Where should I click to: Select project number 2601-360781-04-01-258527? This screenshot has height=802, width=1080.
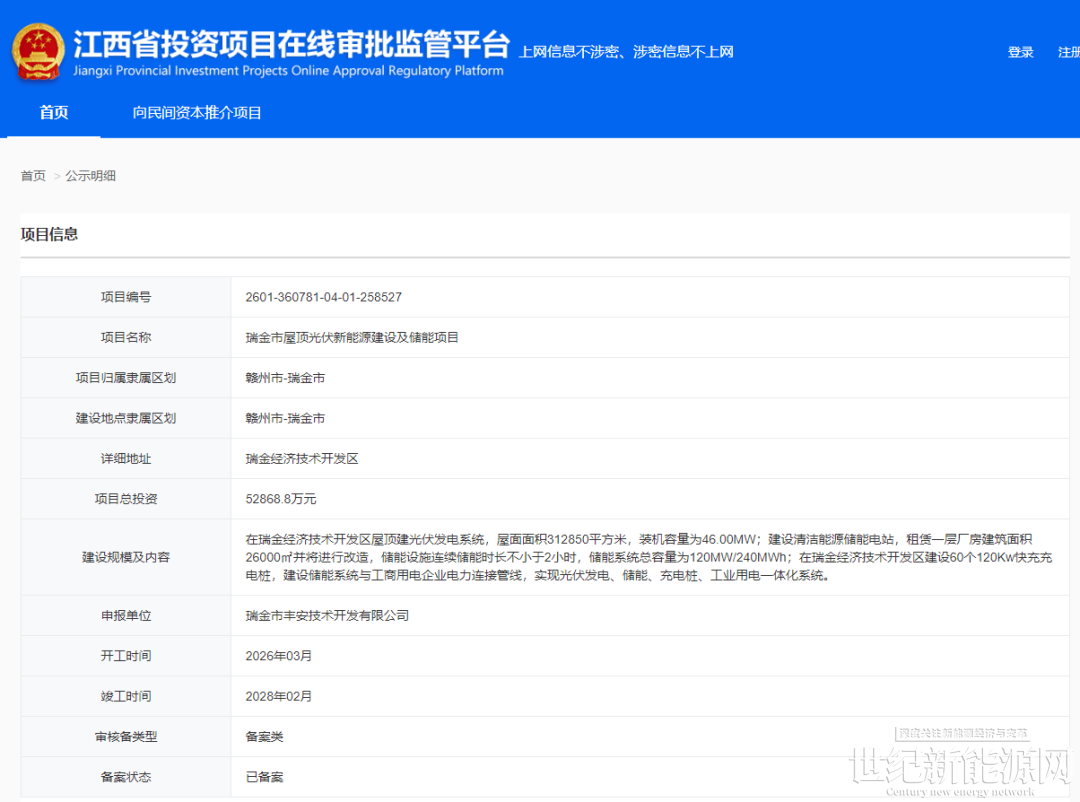coord(323,297)
